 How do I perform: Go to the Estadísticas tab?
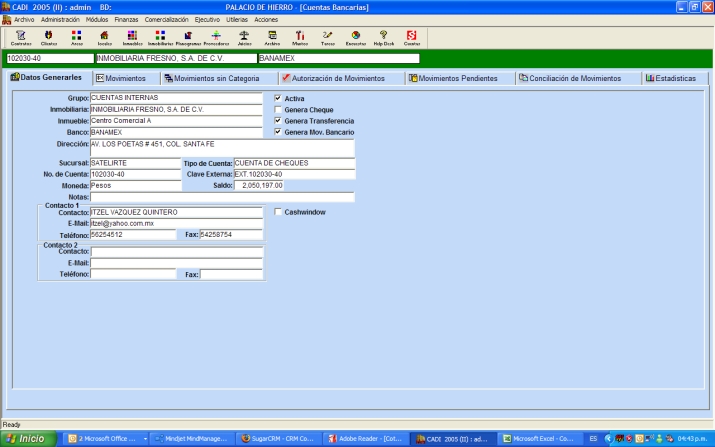click(x=670, y=78)
